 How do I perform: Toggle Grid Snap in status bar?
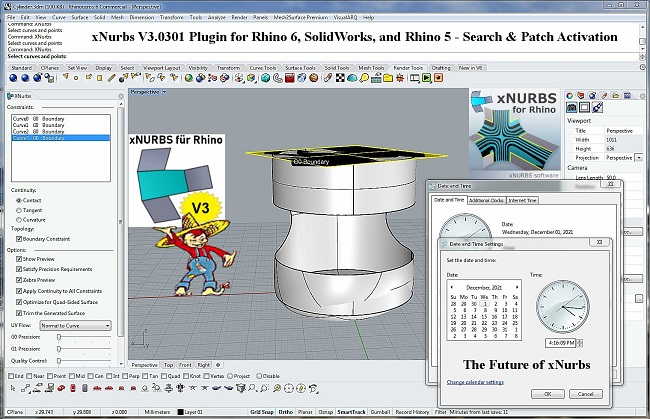coord(262,412)
